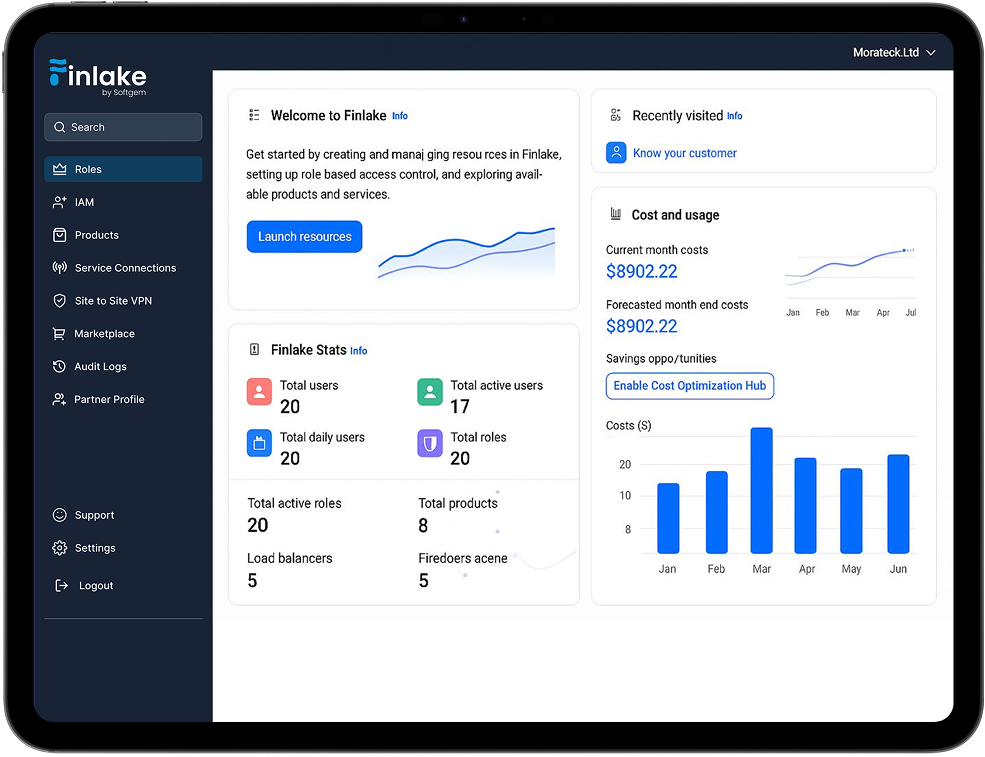985x757 pixels.
Task: Click the Mar bar in Costs chart
Action: [x=762, y=490]
